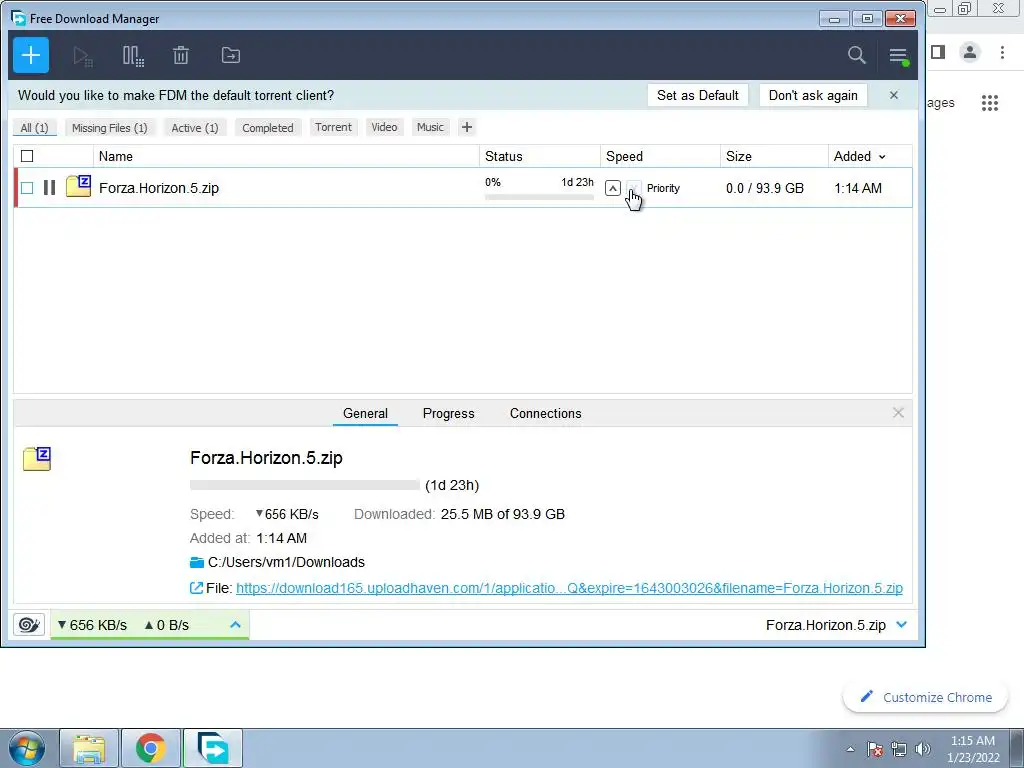Switch to the Progress details tab

[449, 413]
